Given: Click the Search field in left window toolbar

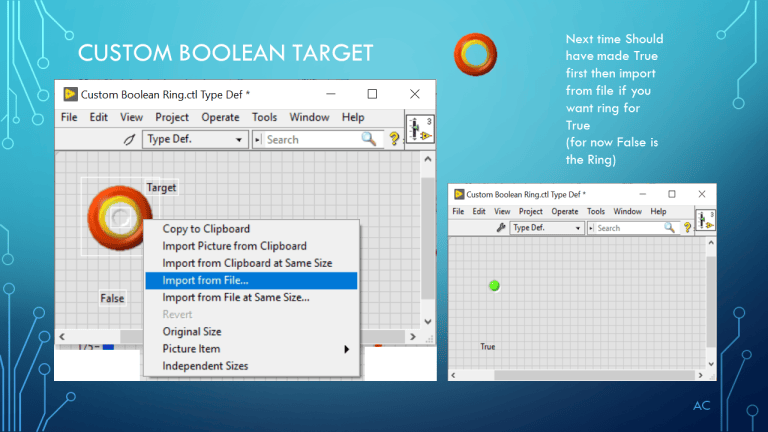Looking at the screenshot, I should click(312, 140).
